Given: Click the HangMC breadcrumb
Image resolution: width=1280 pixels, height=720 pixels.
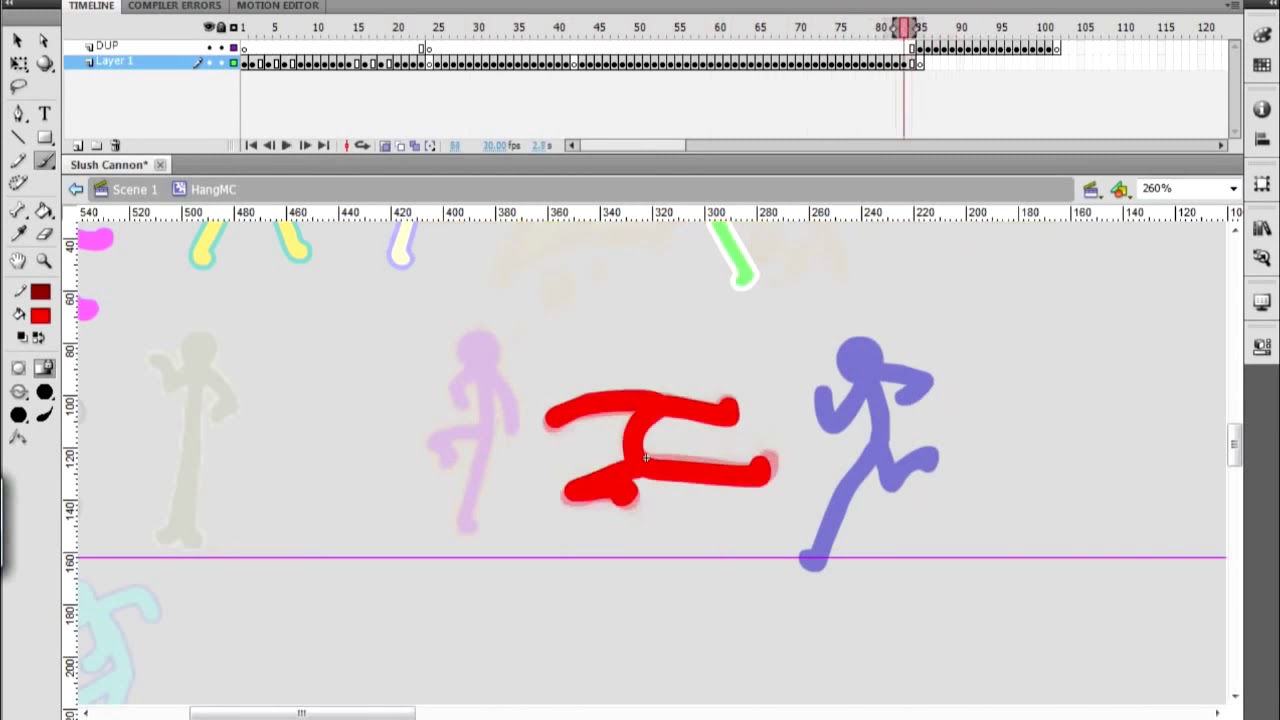Looking at the screenshot, I should pyautogui.click(x=204, y=189).
